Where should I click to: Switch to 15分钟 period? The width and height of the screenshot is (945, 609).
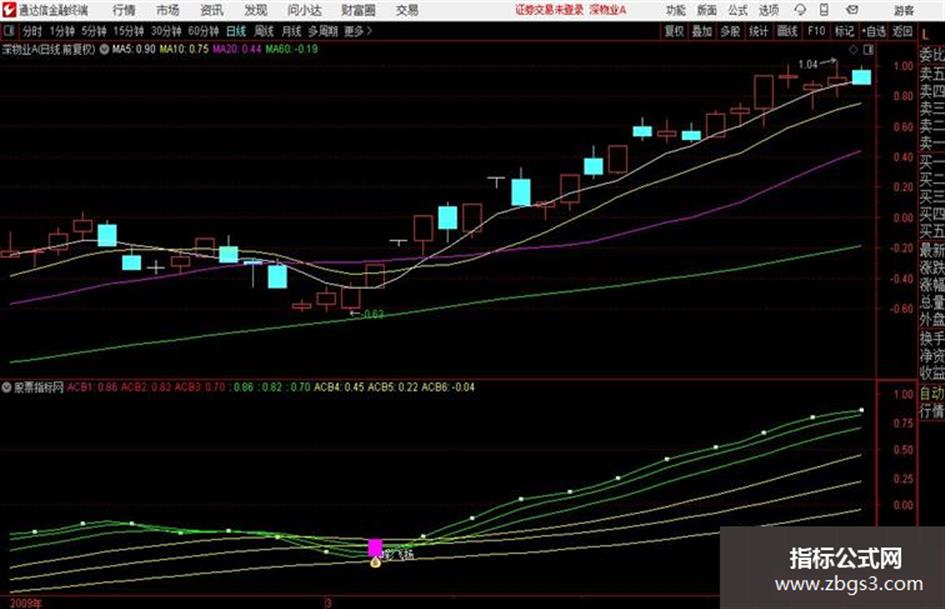[128, 31]
